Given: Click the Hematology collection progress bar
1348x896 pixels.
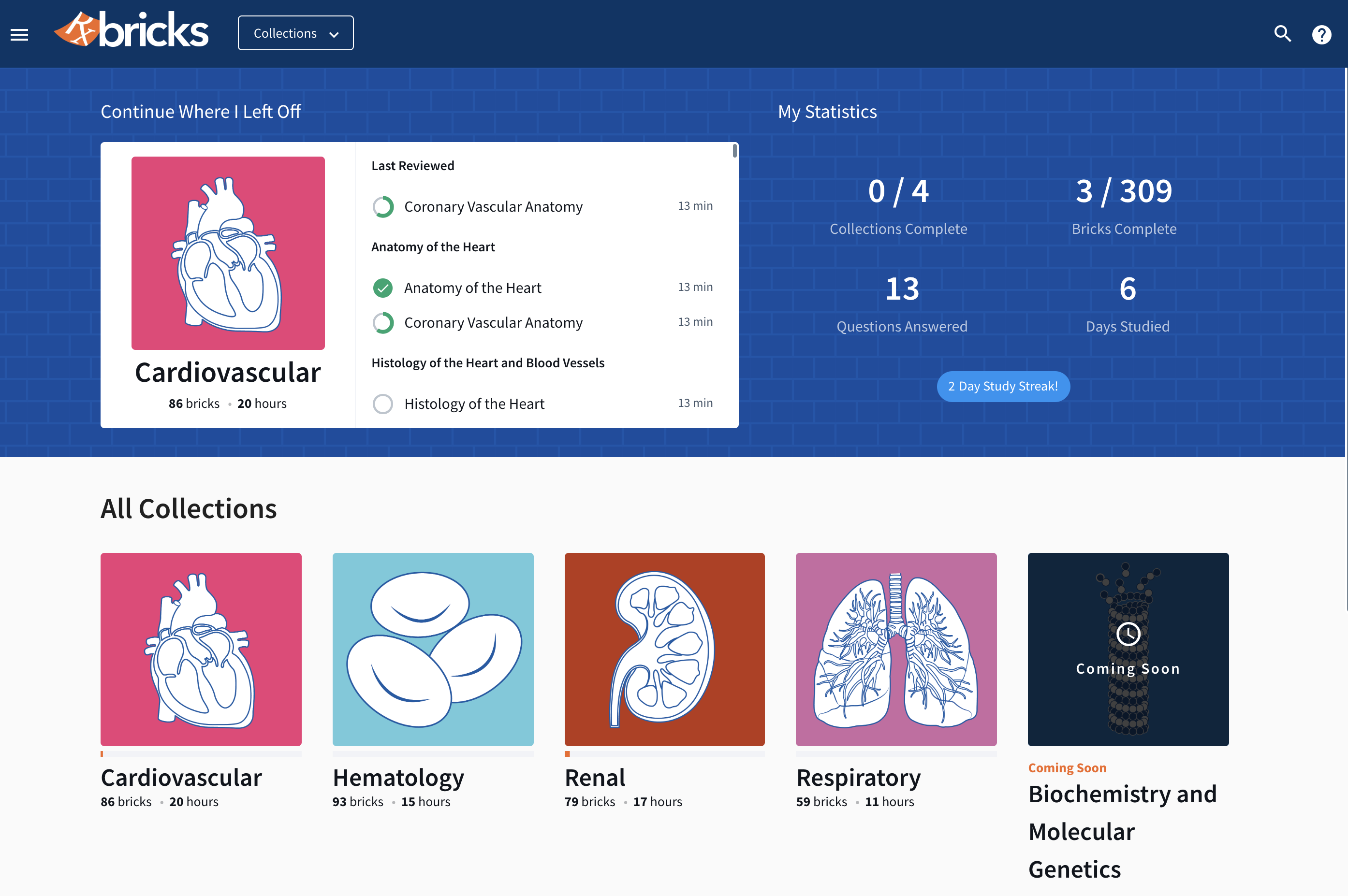Looking at the screenshot, I should click(433, 754).
